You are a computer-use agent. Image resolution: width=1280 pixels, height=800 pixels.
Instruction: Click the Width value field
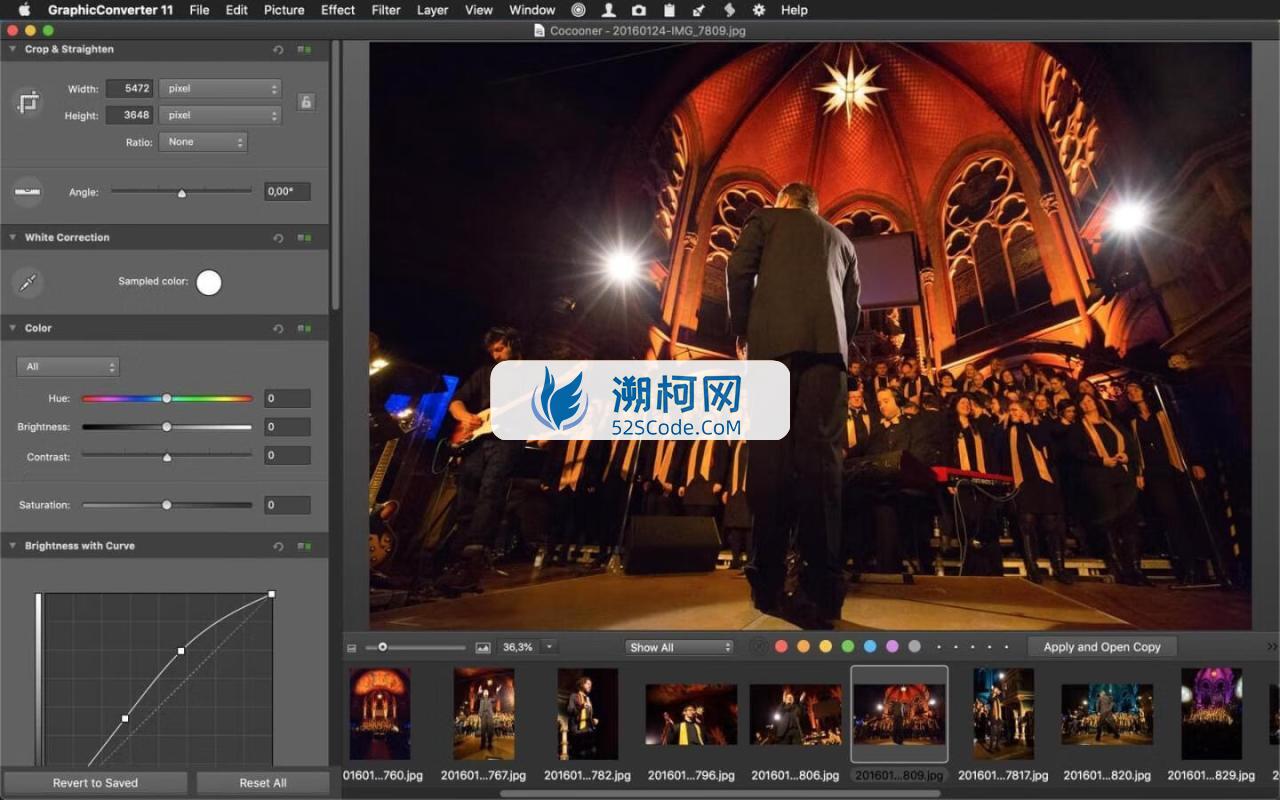click(x=129, y=89)
